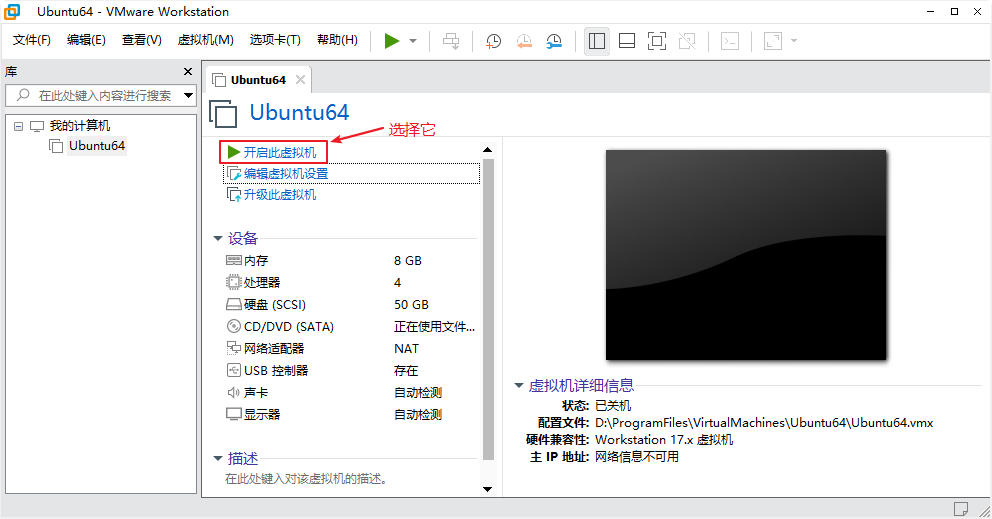Click the Unity mode toolbar icon
Viewport: 992px width, 519px height.
[x=687, y=41]
